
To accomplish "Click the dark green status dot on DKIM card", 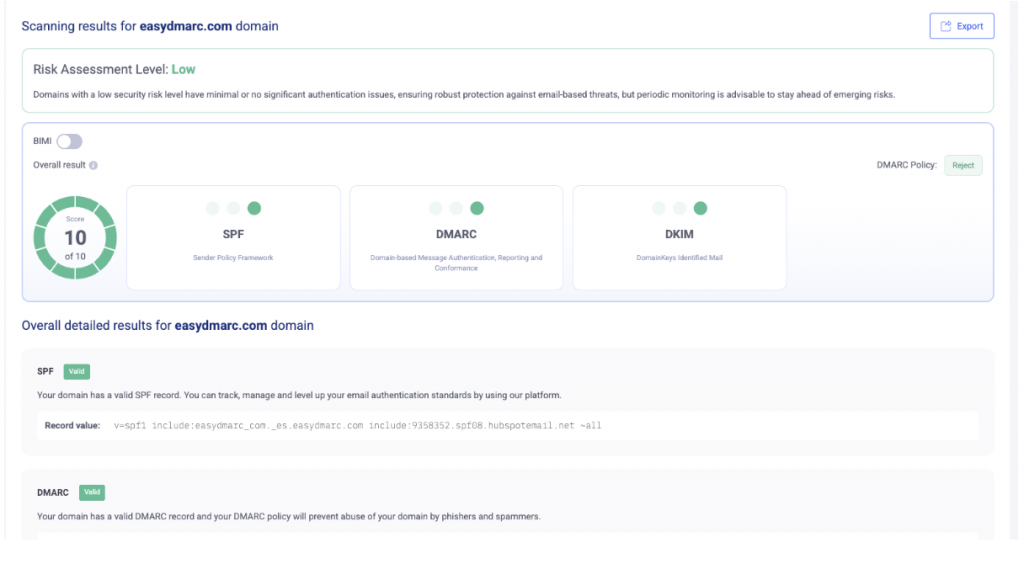I will (x=700, y=209).
